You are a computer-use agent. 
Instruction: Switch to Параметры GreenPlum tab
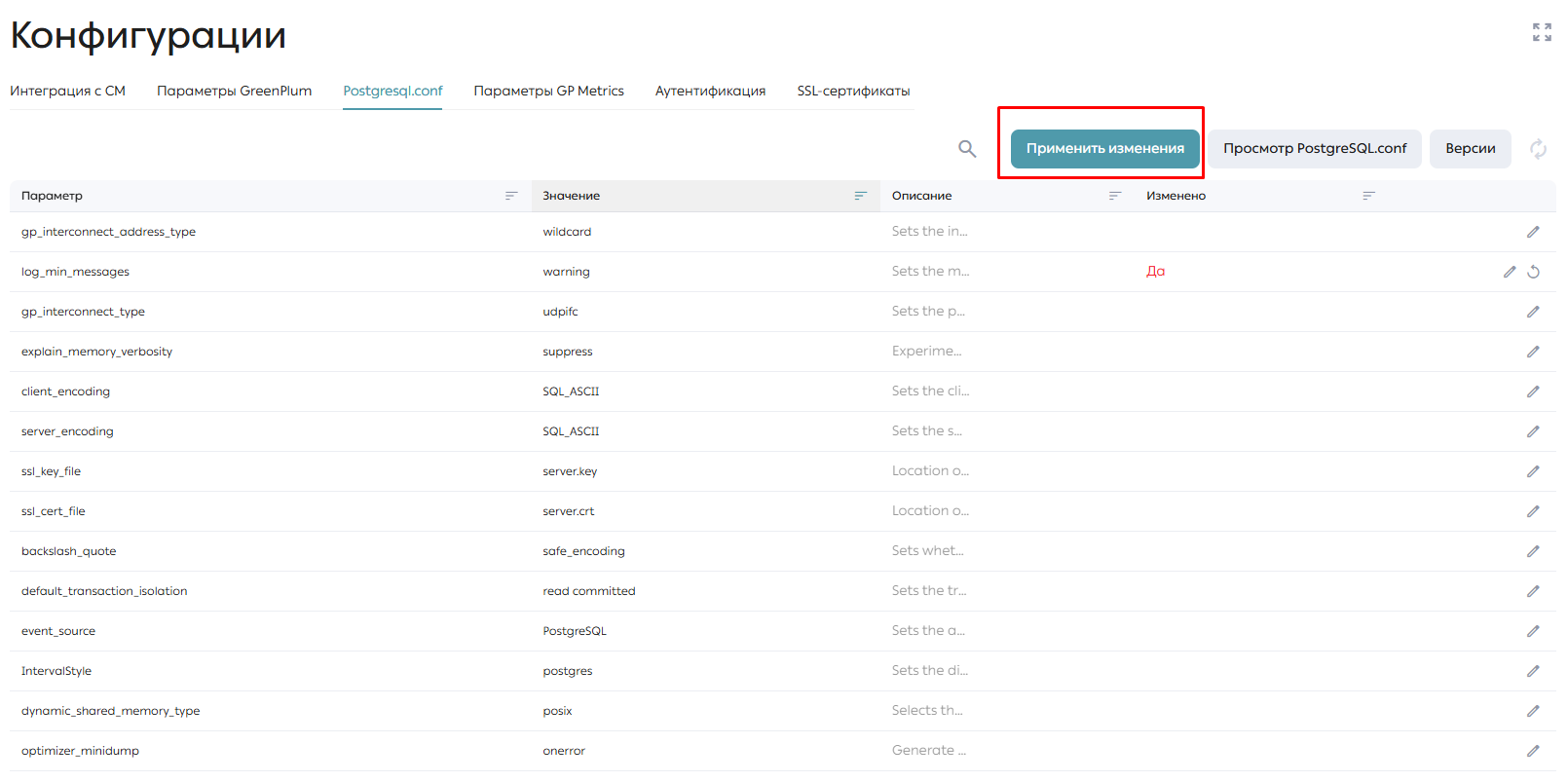(x=234, y=91)
